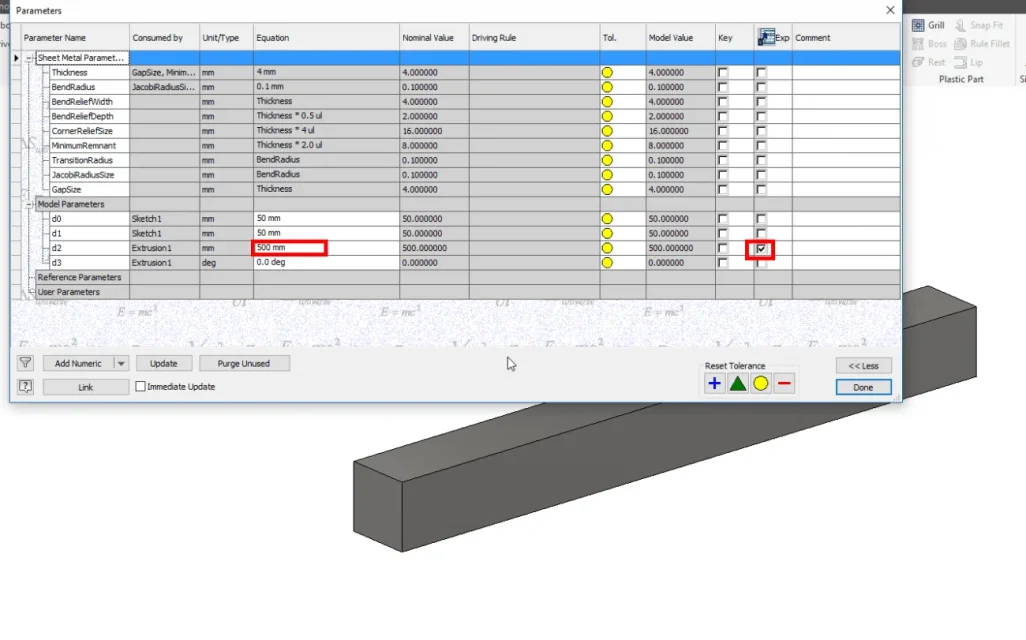The height and width of the screenshot is (640, 1026).
Task: Click the Add Numeric button
Action: (79, 363)
